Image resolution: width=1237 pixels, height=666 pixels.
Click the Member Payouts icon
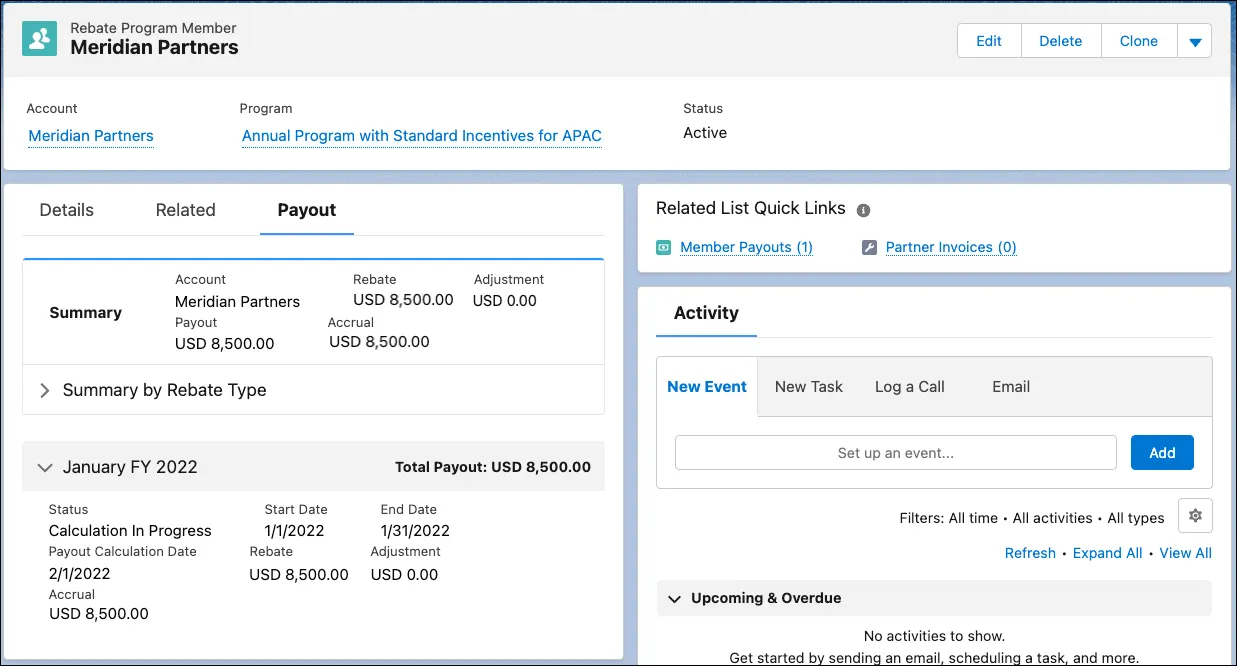click(x=663, y=247)
